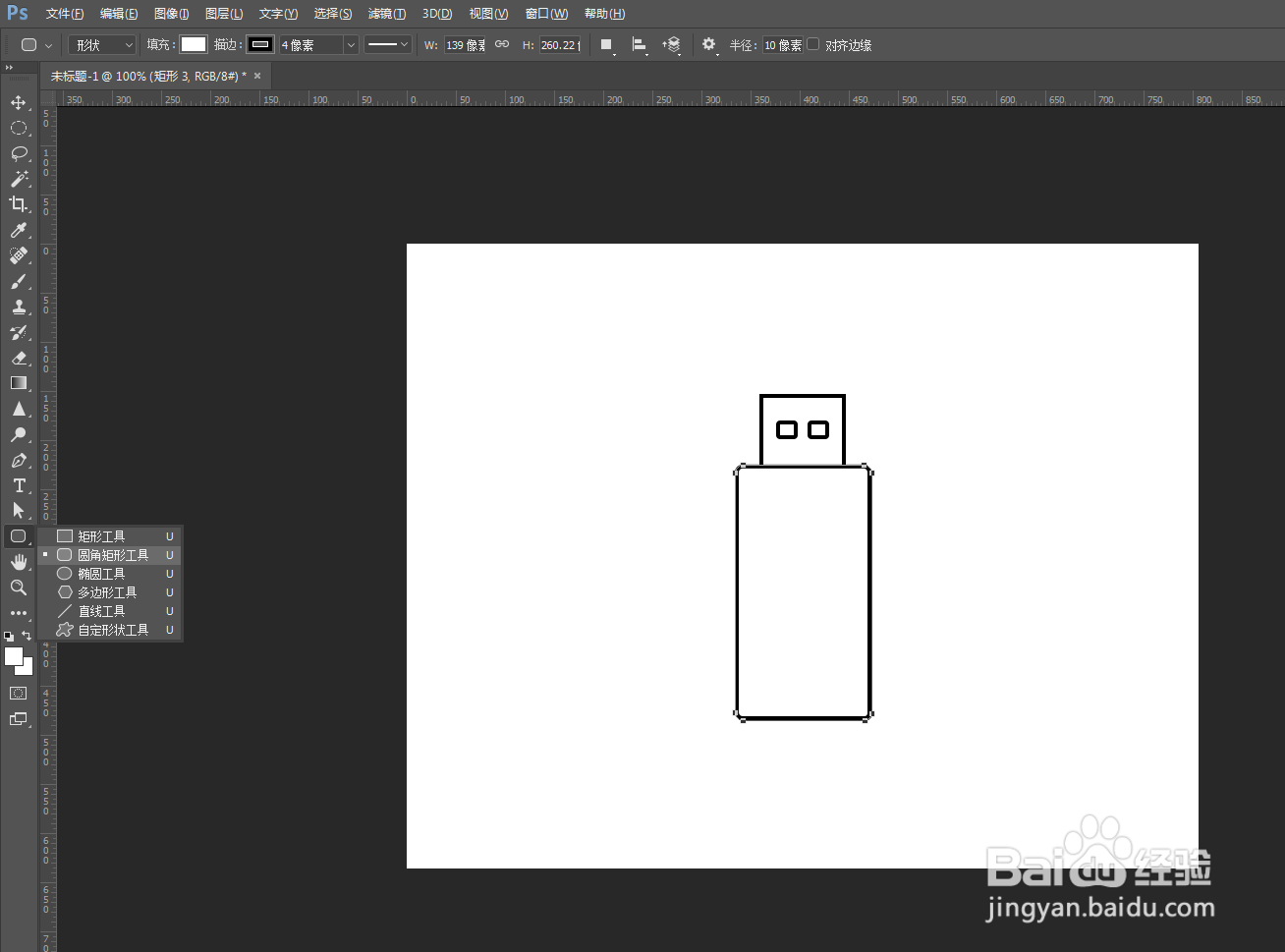
Task: Close the 未标题-1 document tab
Action: point(257,76)
